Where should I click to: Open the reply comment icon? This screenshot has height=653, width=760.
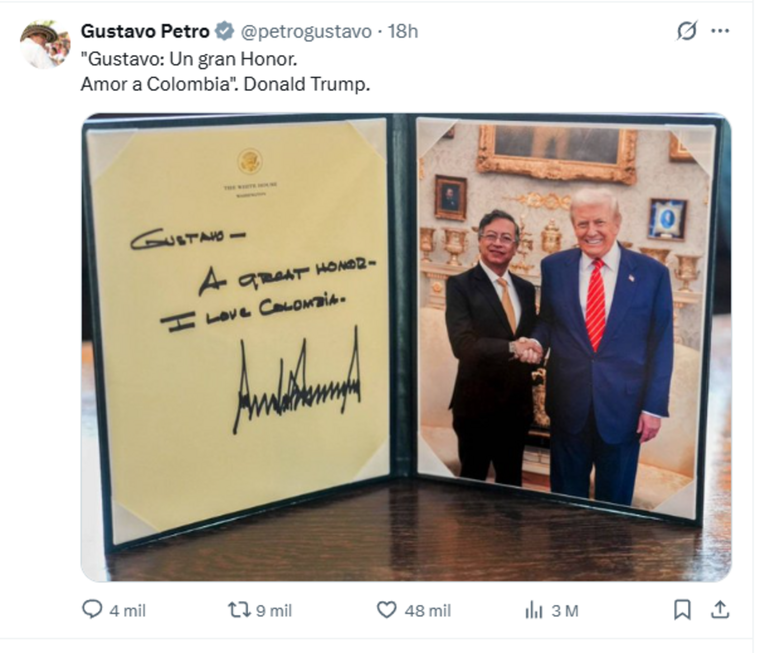coord(92,609)
